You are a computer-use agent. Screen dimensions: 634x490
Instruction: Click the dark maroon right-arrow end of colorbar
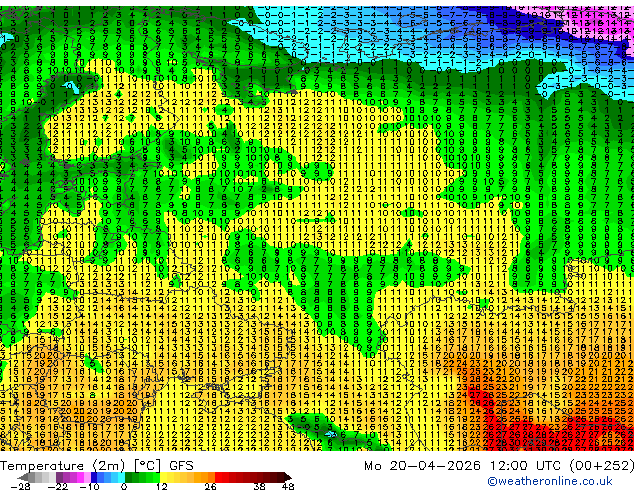(x=288, y=477)
